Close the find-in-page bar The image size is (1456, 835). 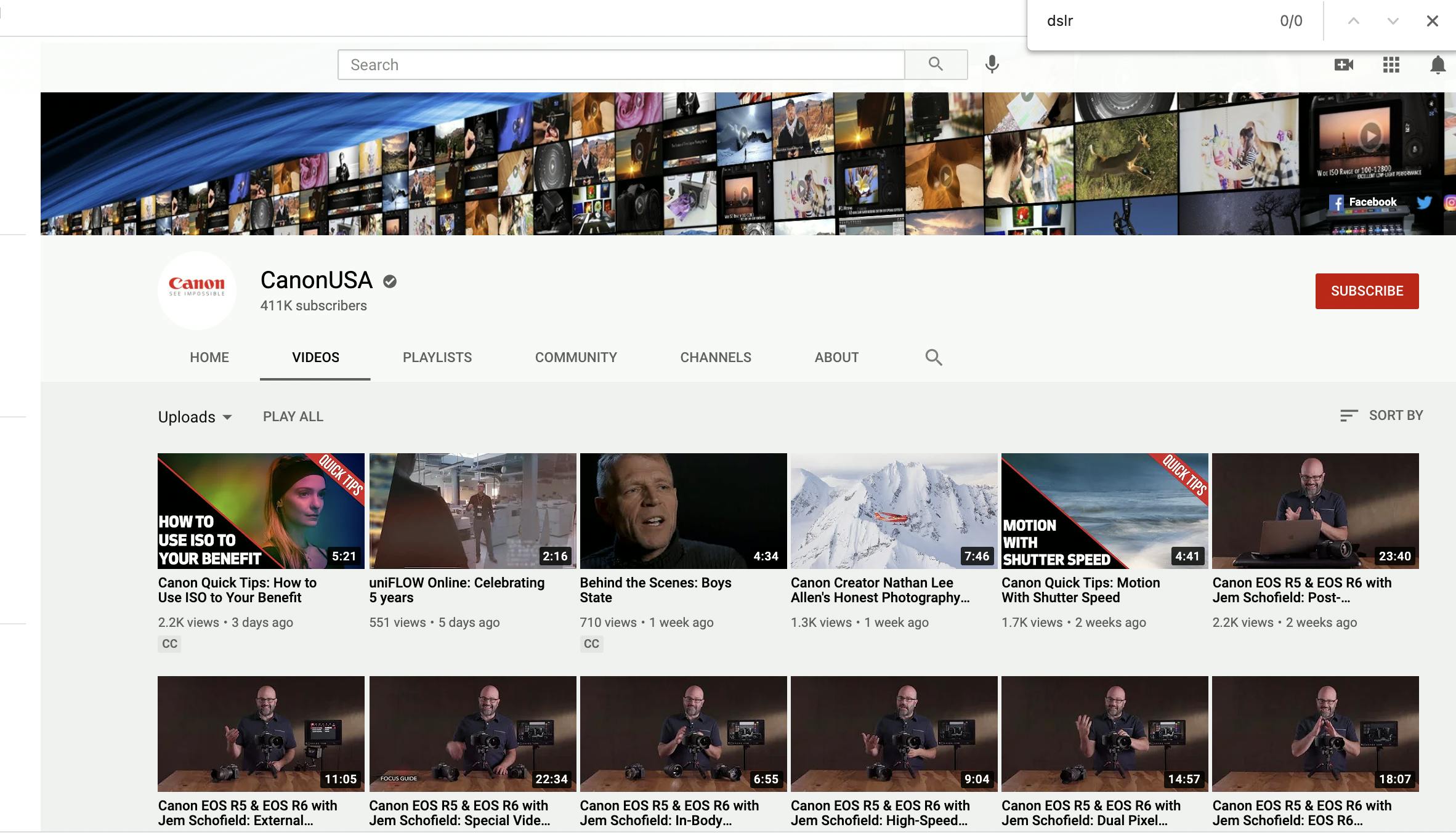pyautogui.click(x=1433, y=21)
